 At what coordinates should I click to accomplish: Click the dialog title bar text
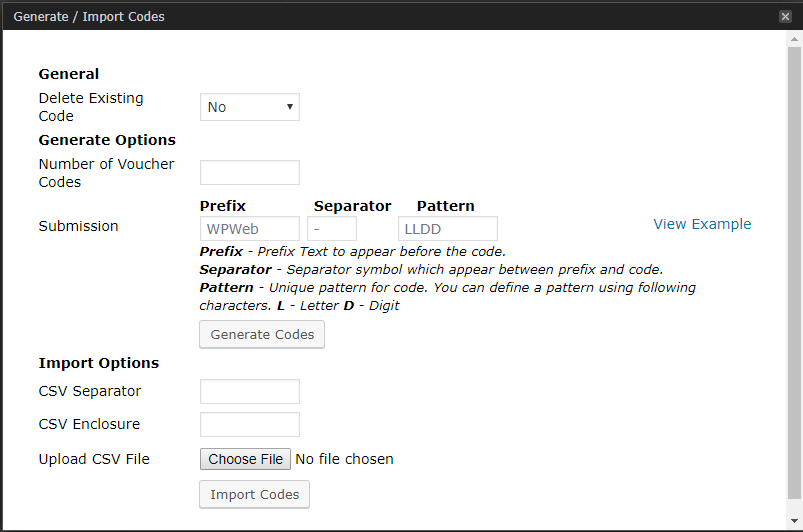(x=89, y=16)
